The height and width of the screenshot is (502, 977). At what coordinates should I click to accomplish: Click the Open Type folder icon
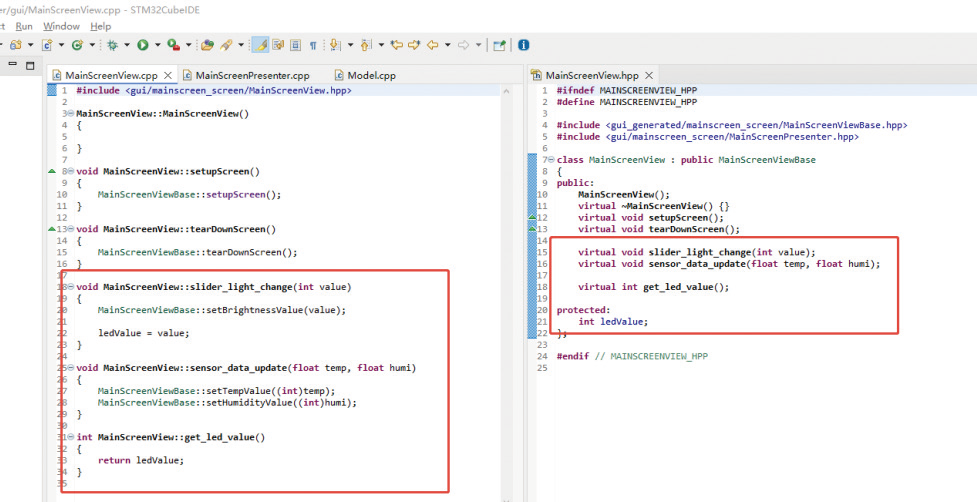[x=207, y=45]
